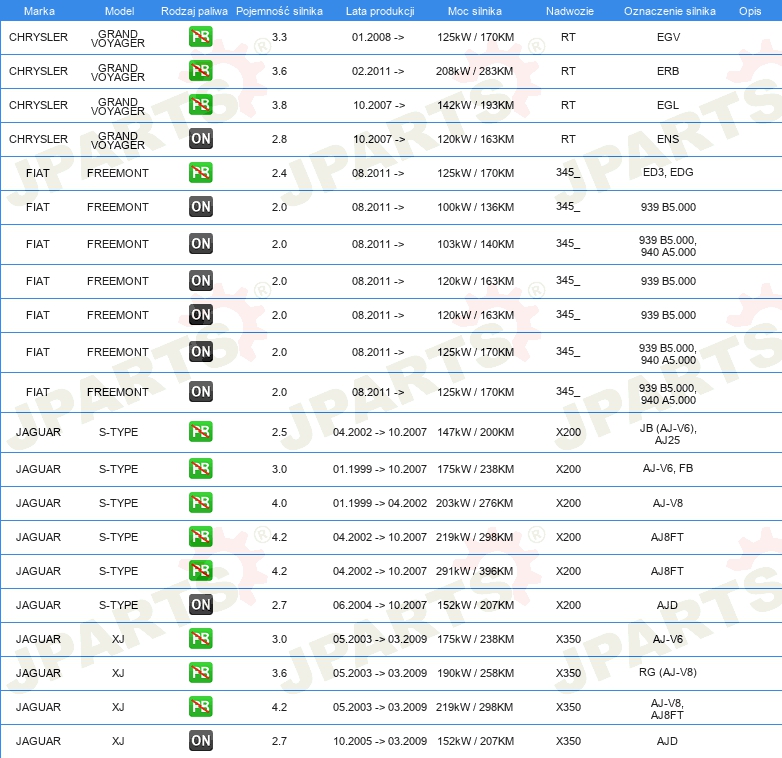782x758 pixels.
Task: Click the 142kW / 193KM power cell
Action: [475, 105]
